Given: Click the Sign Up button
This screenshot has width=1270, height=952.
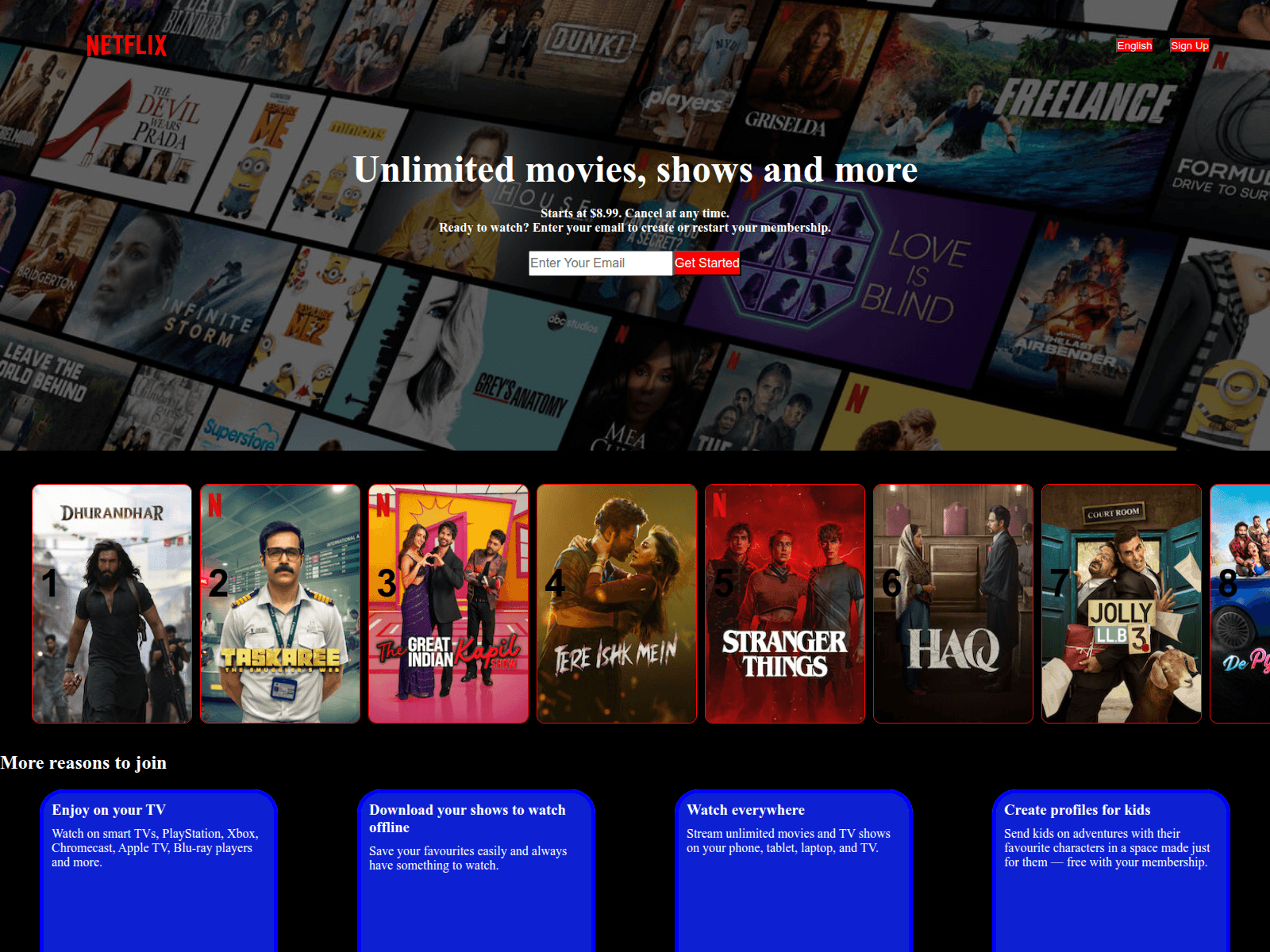Looking at the screenshot, I should [1189, 45].
